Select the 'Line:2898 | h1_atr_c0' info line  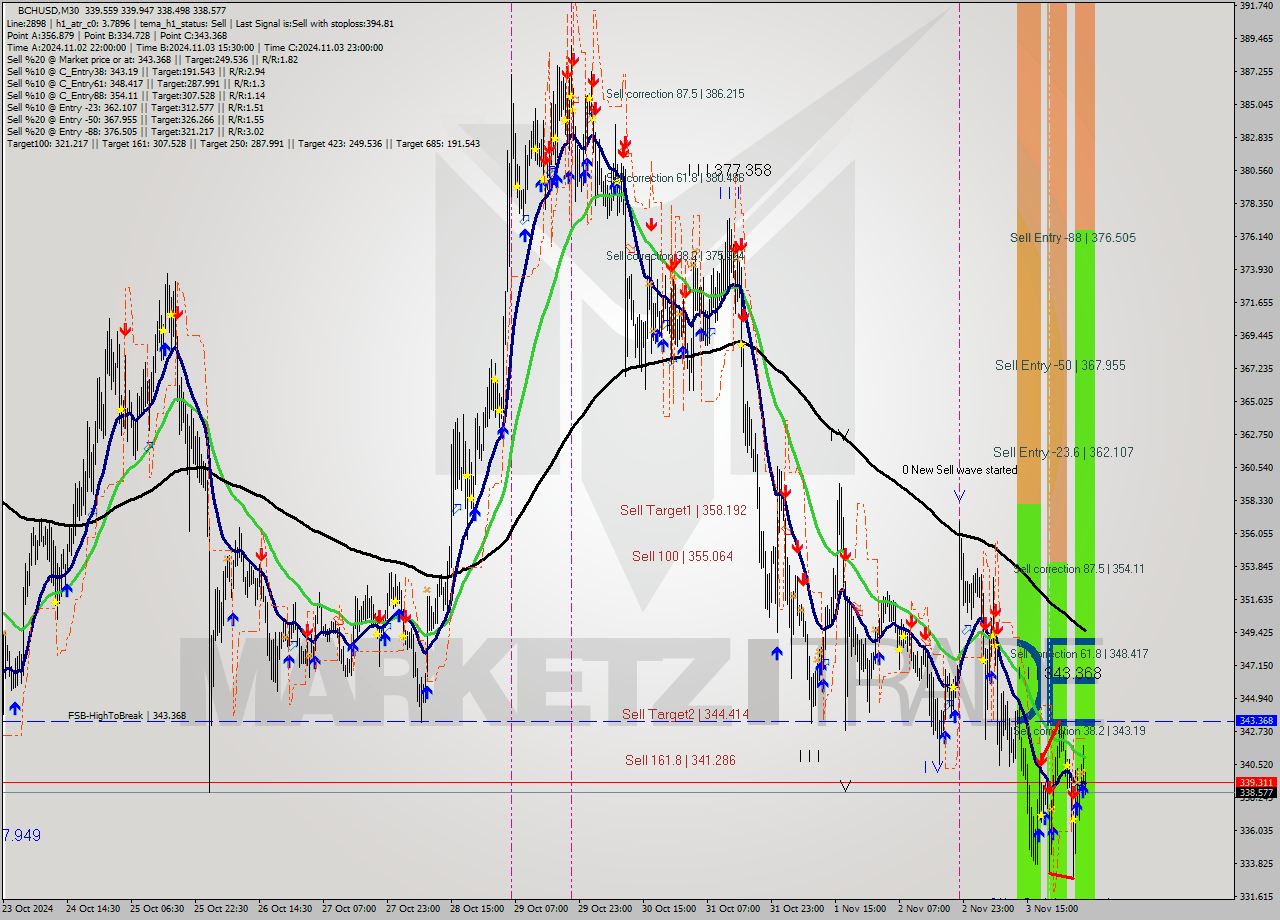[x=200, y=23]
